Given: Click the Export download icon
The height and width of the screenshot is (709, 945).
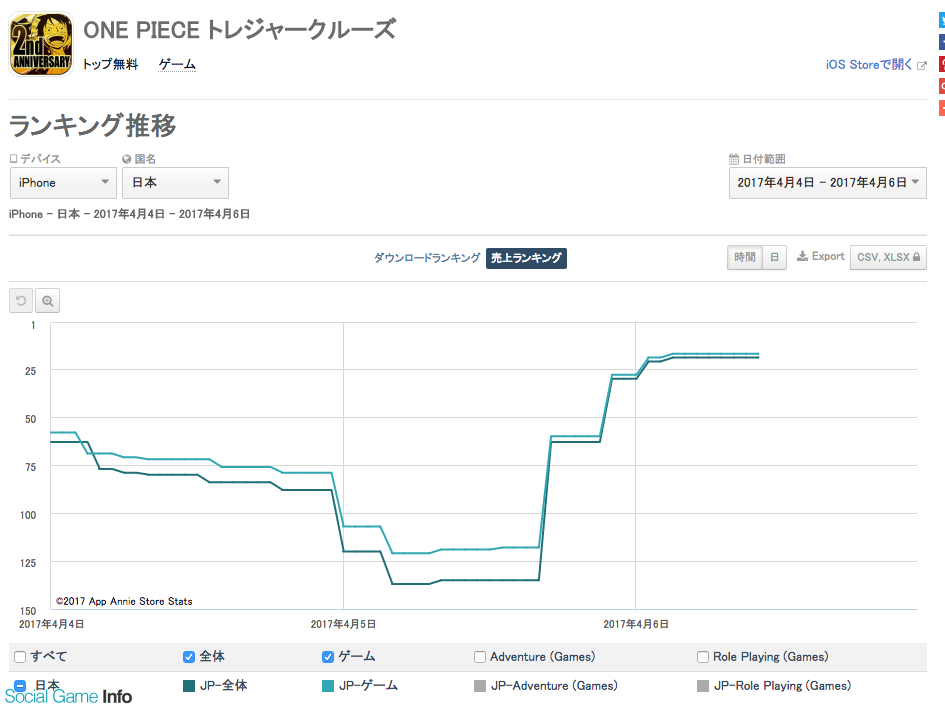Looking at the screenshot, I should coord(802,256).
